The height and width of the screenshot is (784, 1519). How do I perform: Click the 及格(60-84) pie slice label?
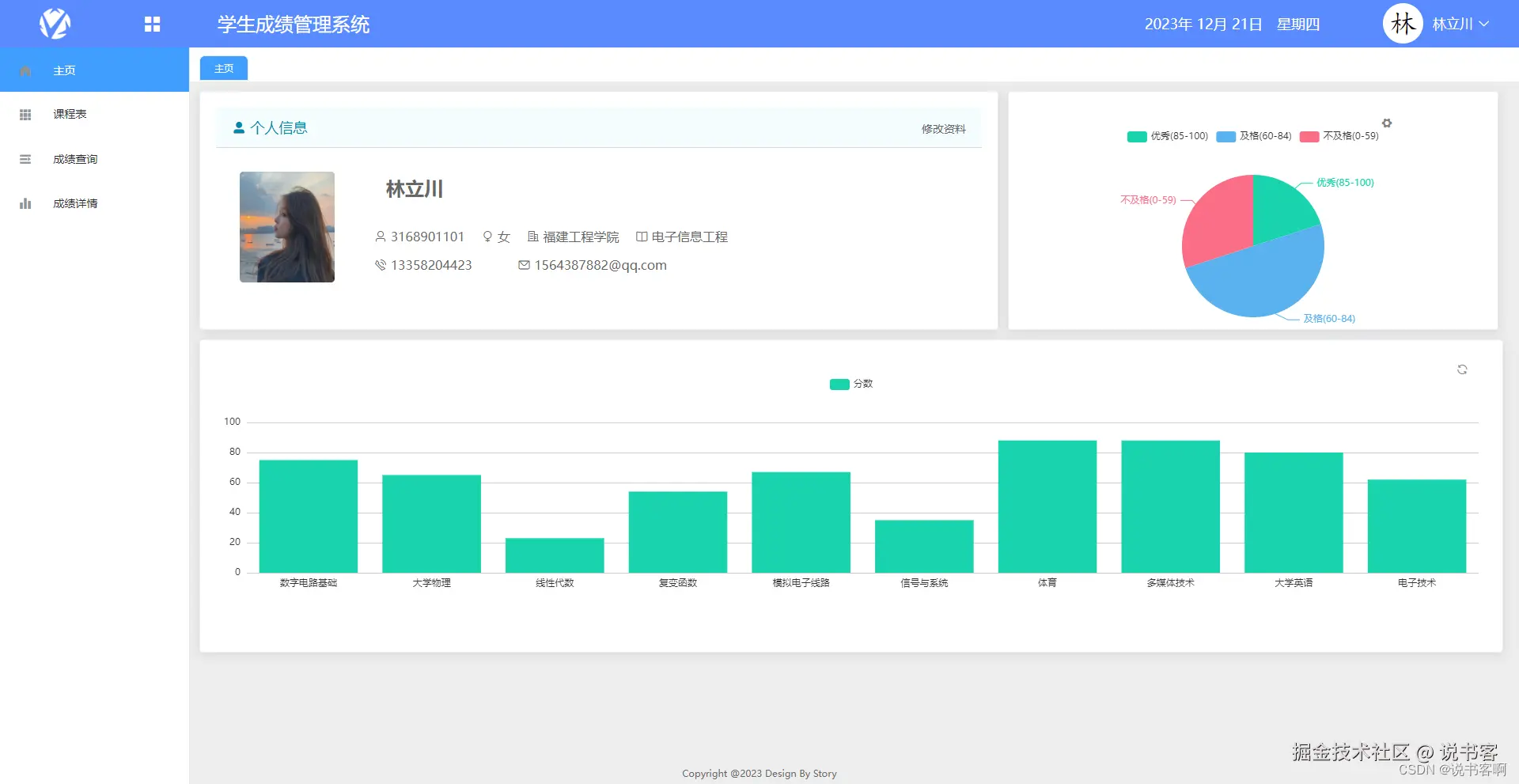tap(1329, 319)
